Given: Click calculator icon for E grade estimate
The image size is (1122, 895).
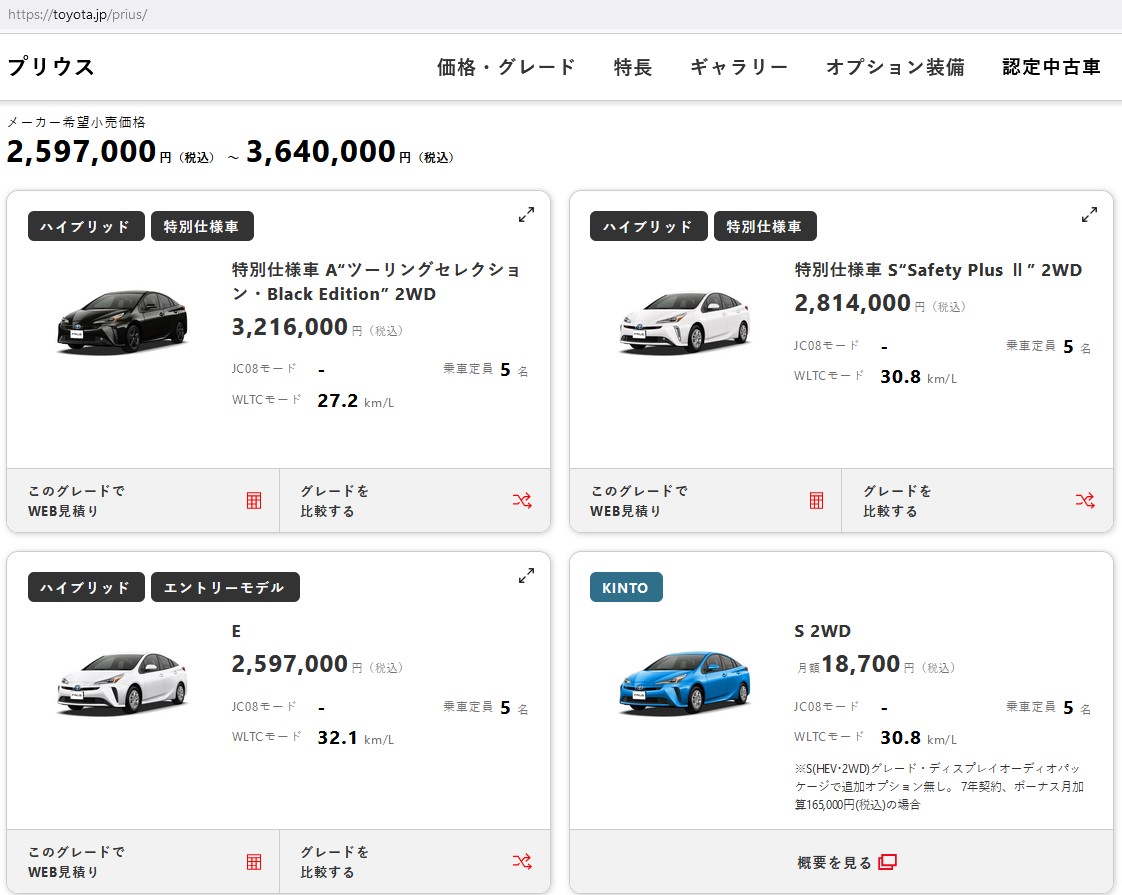Looking at the screenshot, I should pyautogui.click(x=254, y=862).
